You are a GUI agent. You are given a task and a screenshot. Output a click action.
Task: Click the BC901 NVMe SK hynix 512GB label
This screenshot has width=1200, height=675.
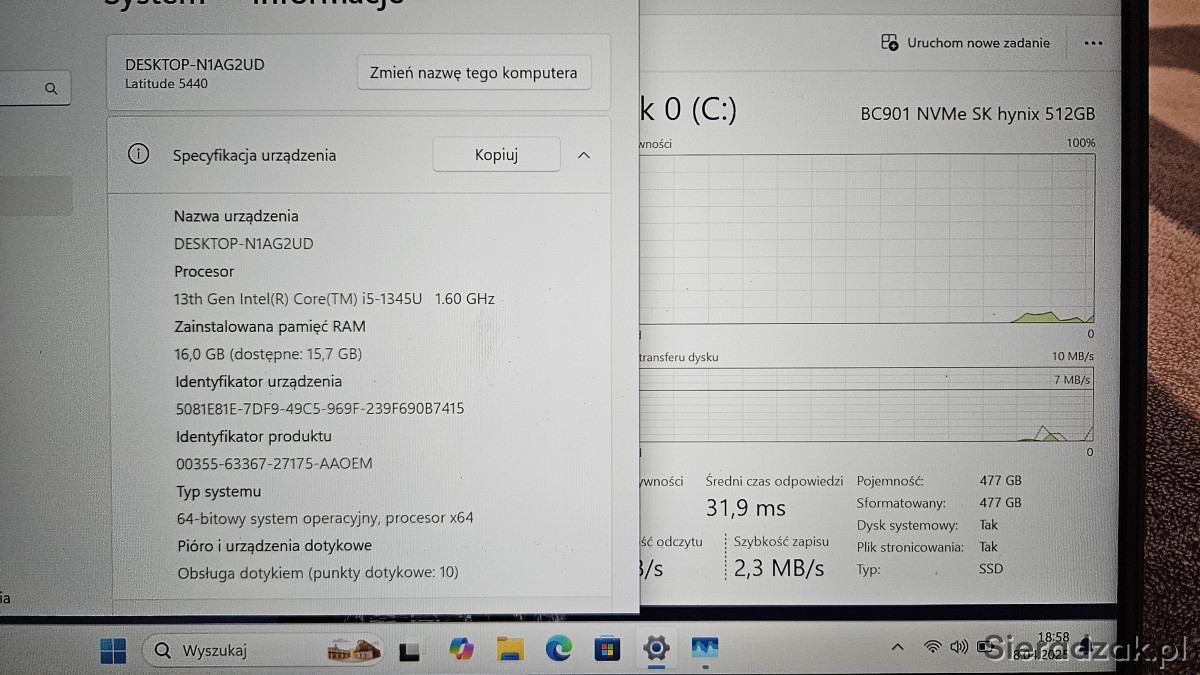tap(978, 114)
